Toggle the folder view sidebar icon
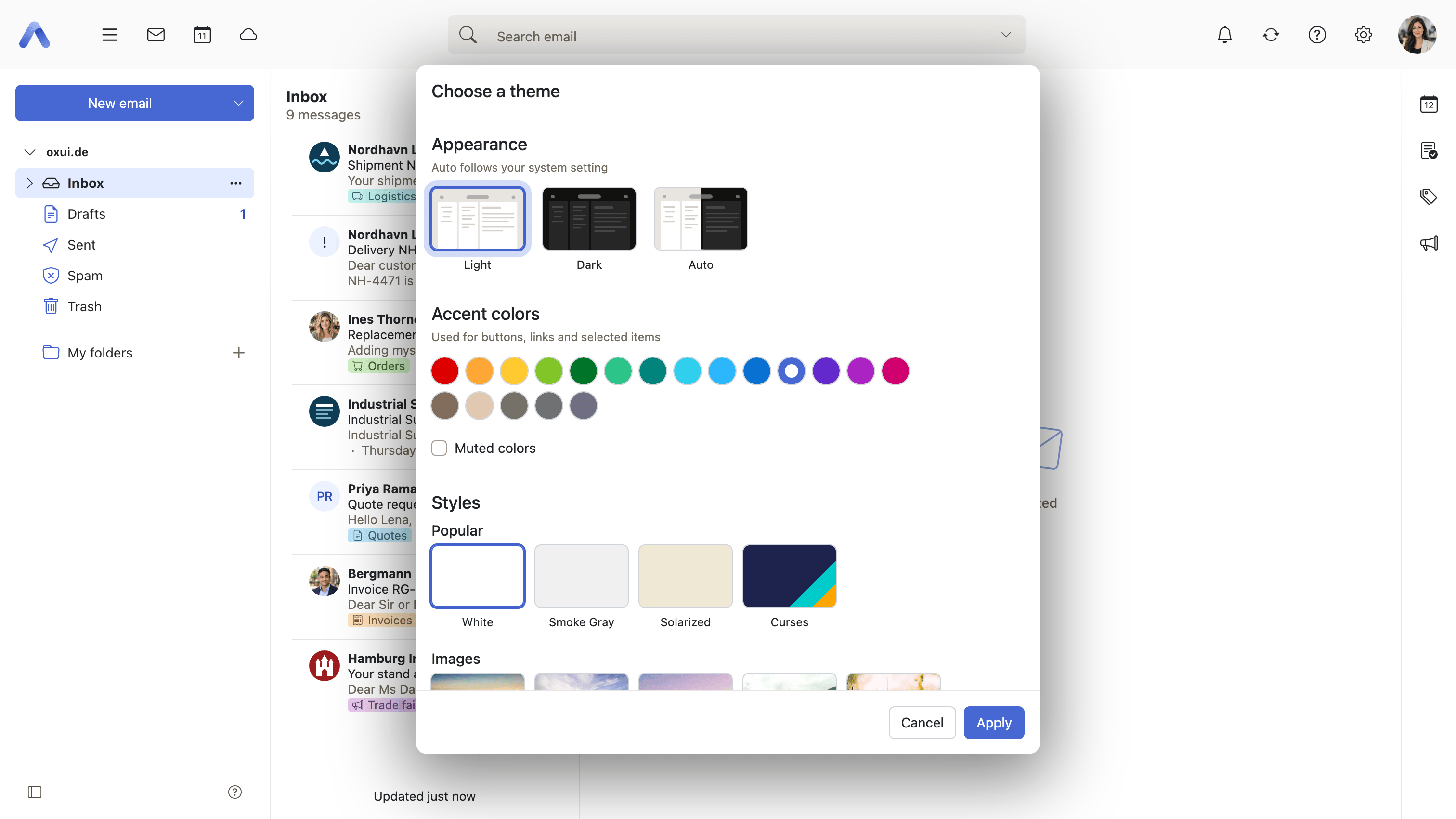Viewport: 1456px width, 819px height. click(35, 792)
